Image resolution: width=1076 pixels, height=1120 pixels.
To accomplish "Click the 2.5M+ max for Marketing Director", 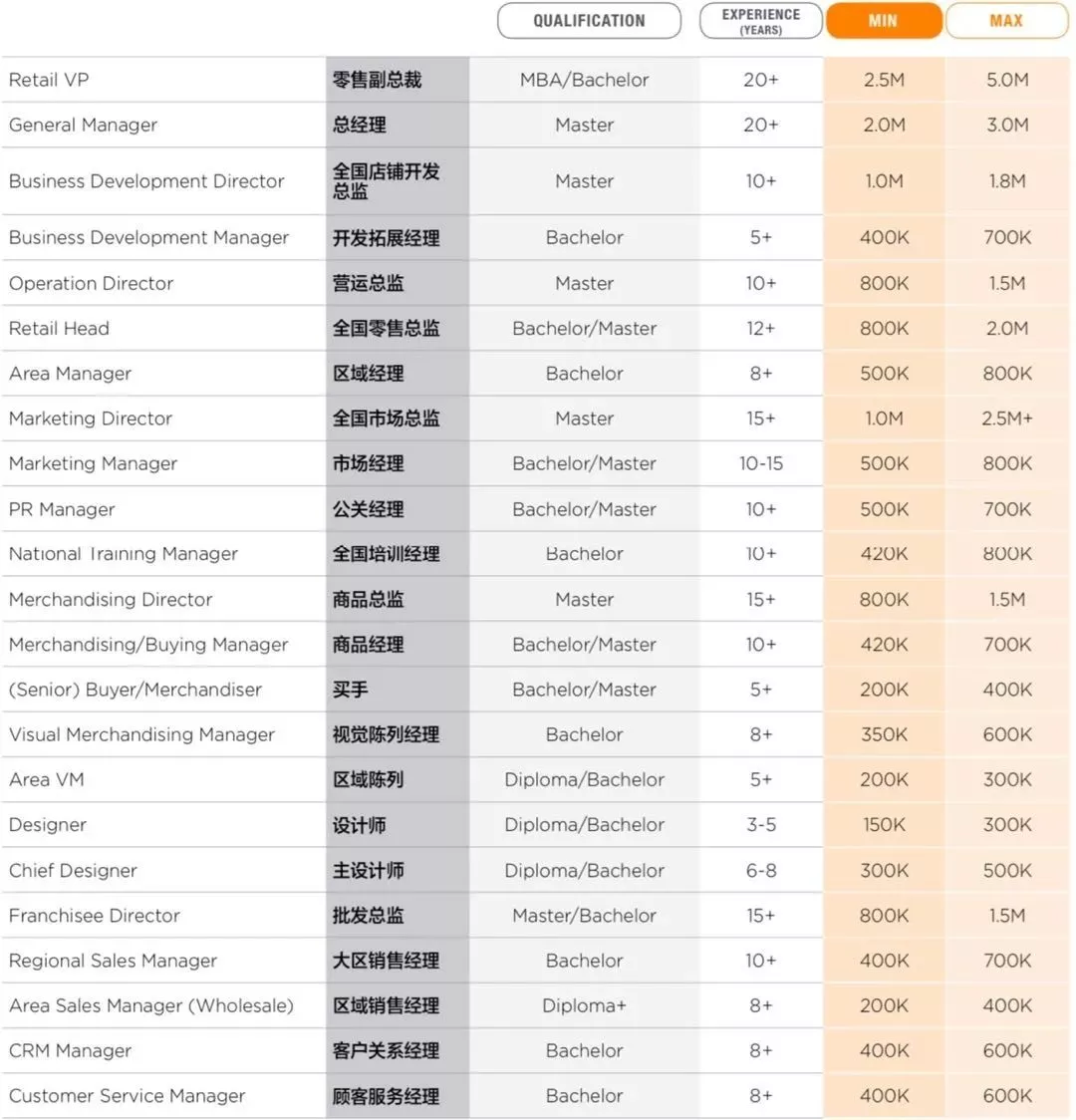I will [1007, 419].
